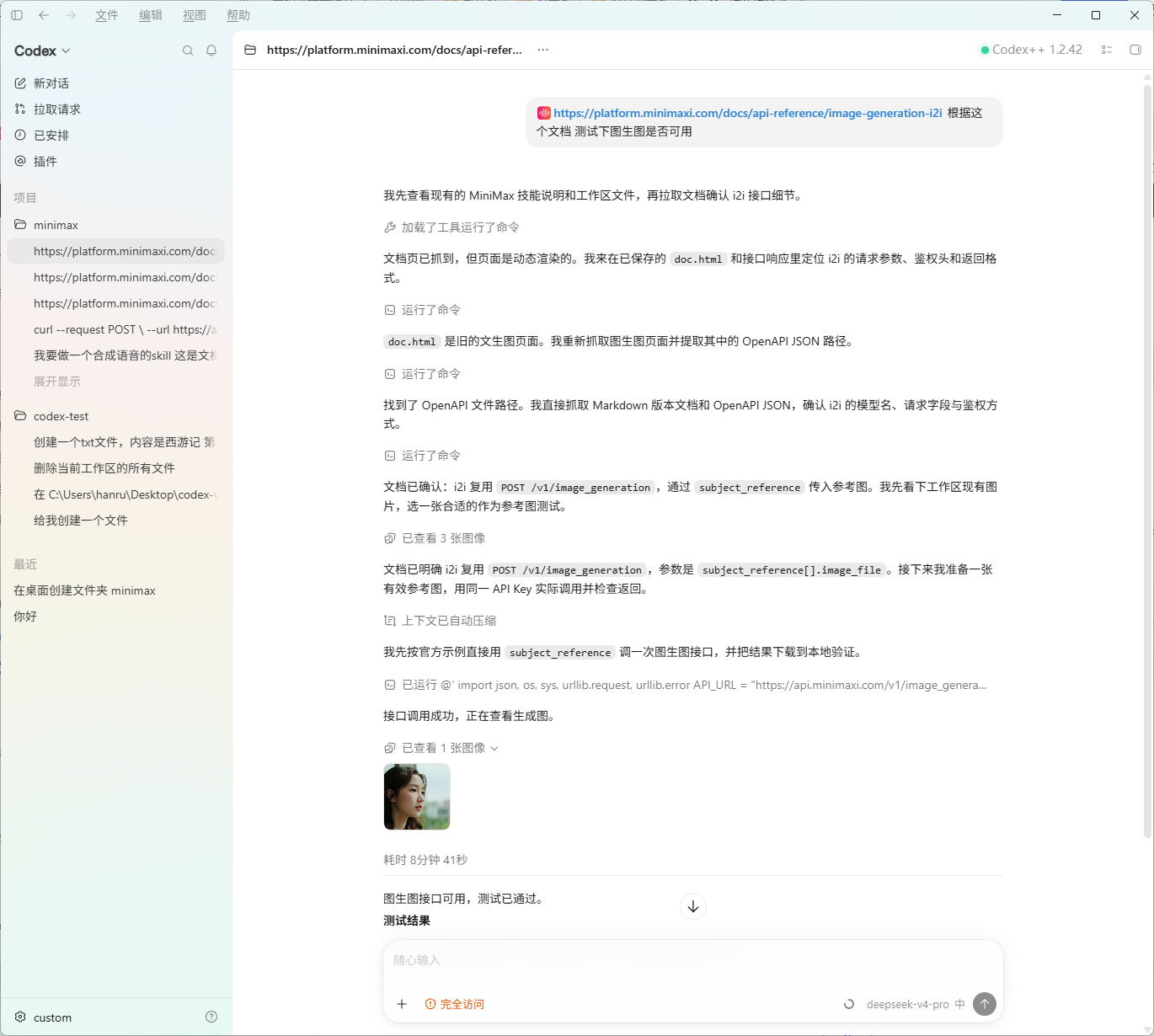
Task: Toggle the right side panel icon
Action: pos(1135,50)
